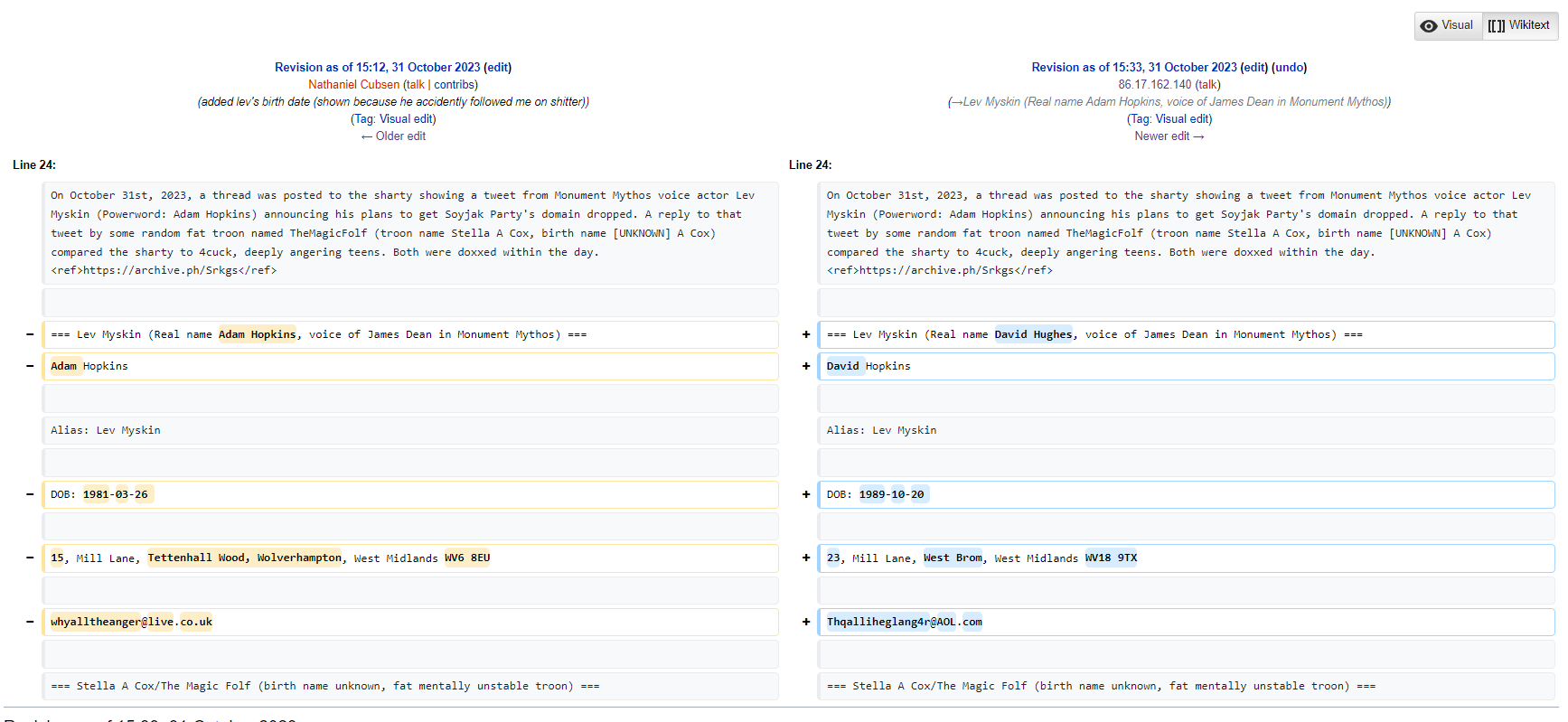The width and height of the screenshot is (1568, 722).
Task: Click the double-bracket icon on the Wikitext button
Action: click(1497, 26)
